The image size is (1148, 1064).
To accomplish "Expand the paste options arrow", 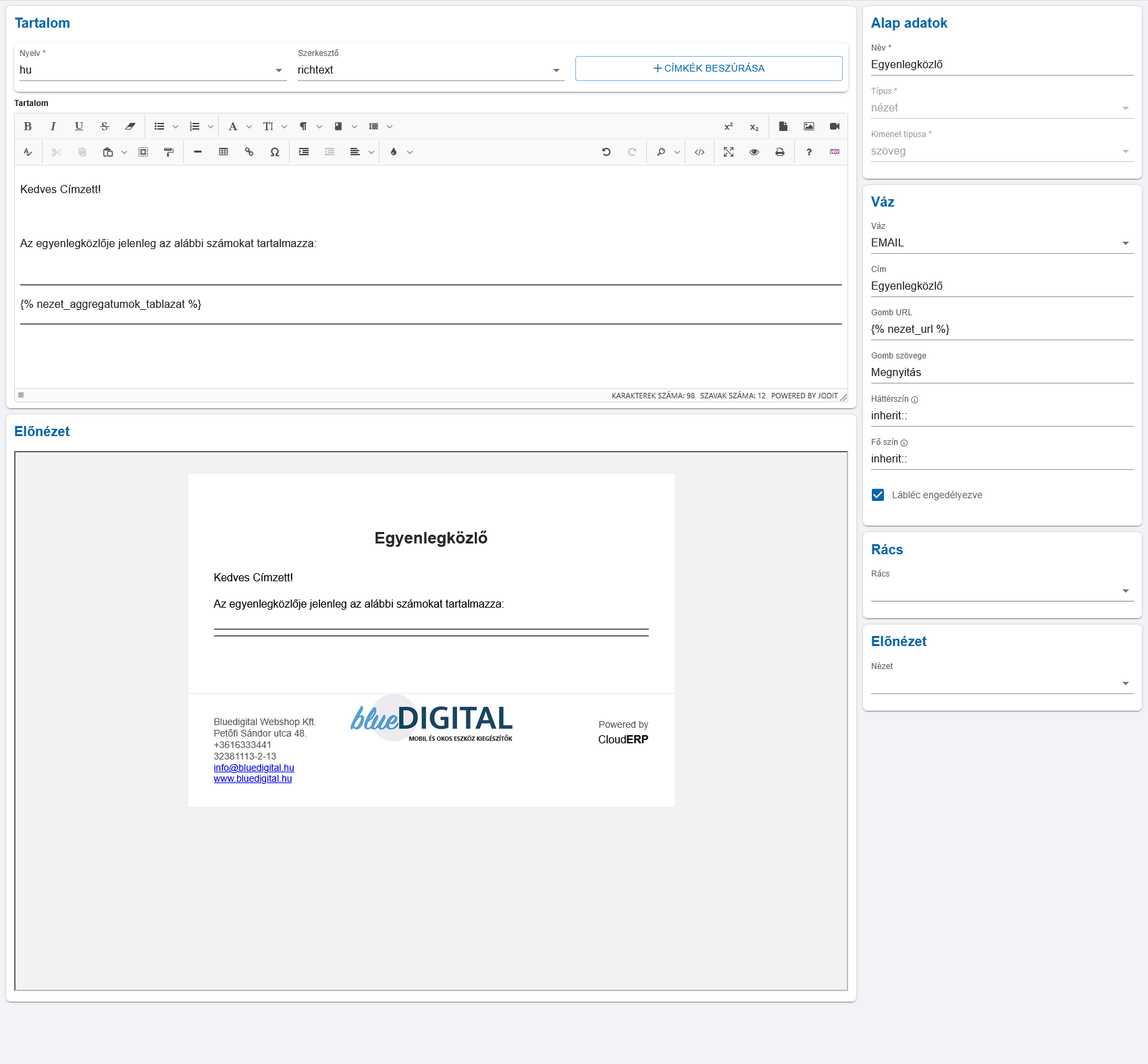I will [x=124, y=152].
